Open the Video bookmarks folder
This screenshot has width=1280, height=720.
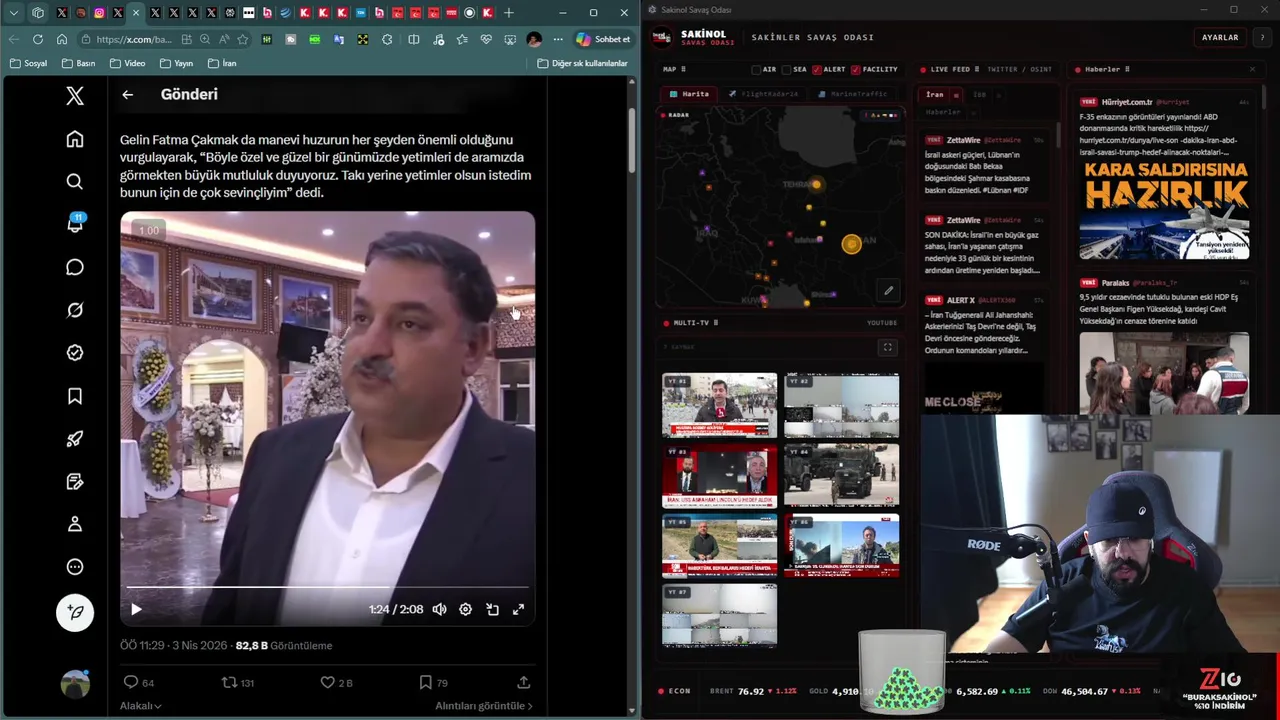point(127,63)
